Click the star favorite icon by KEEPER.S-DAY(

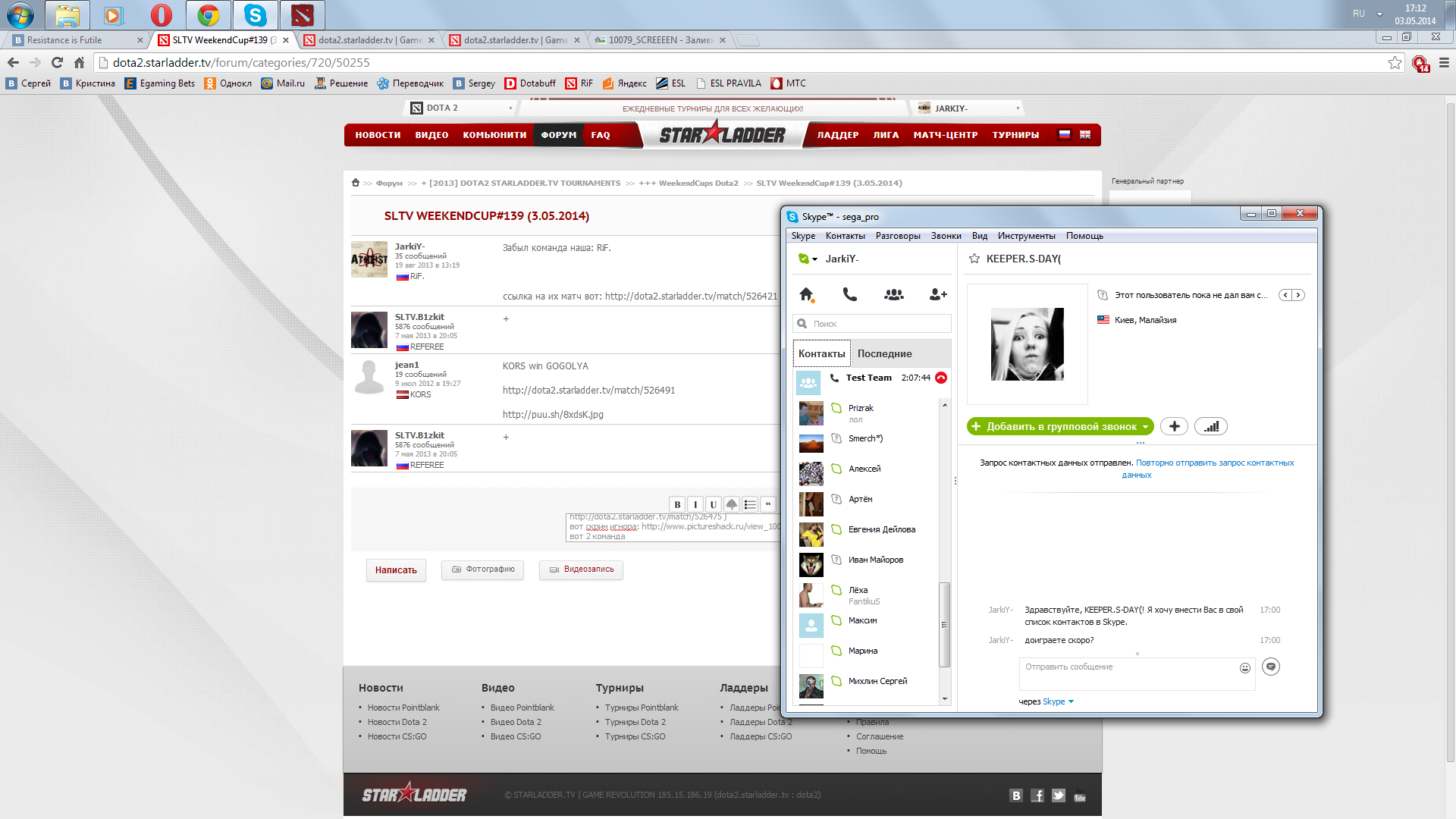tap(974, 259)
